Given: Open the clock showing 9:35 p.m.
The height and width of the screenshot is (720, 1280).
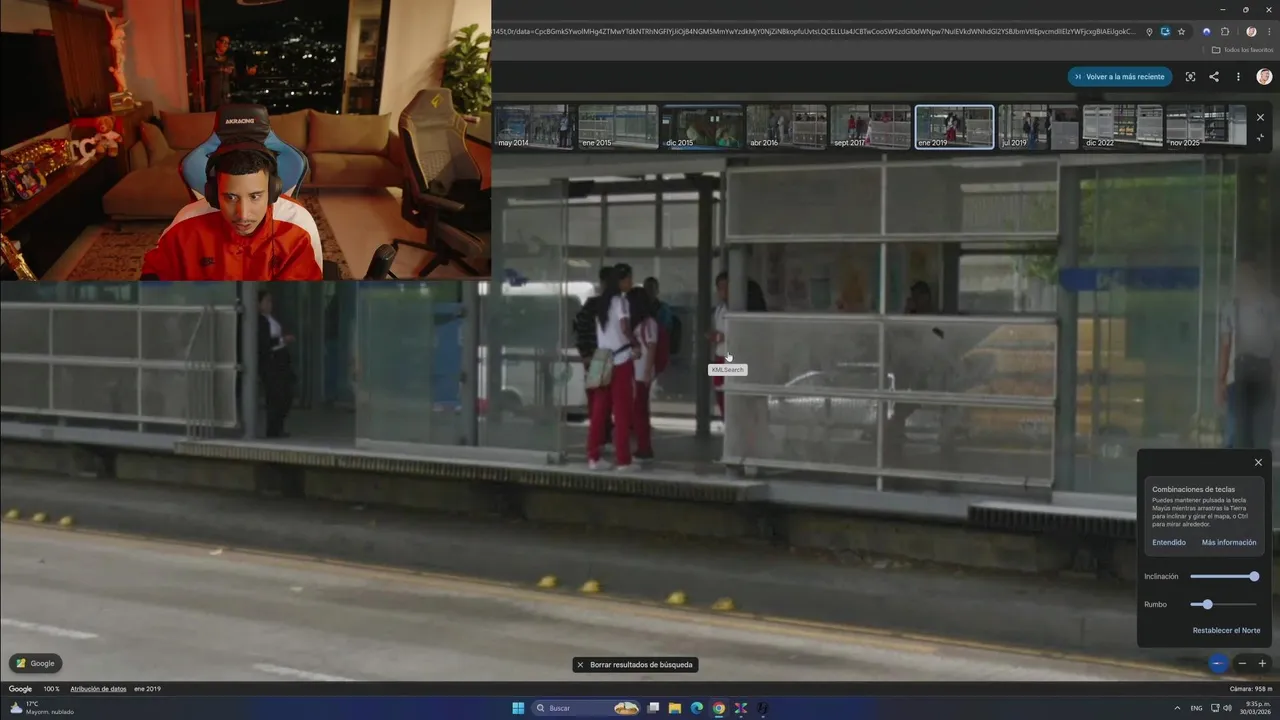Looking at the screenshot, I should pos(1257,708).
